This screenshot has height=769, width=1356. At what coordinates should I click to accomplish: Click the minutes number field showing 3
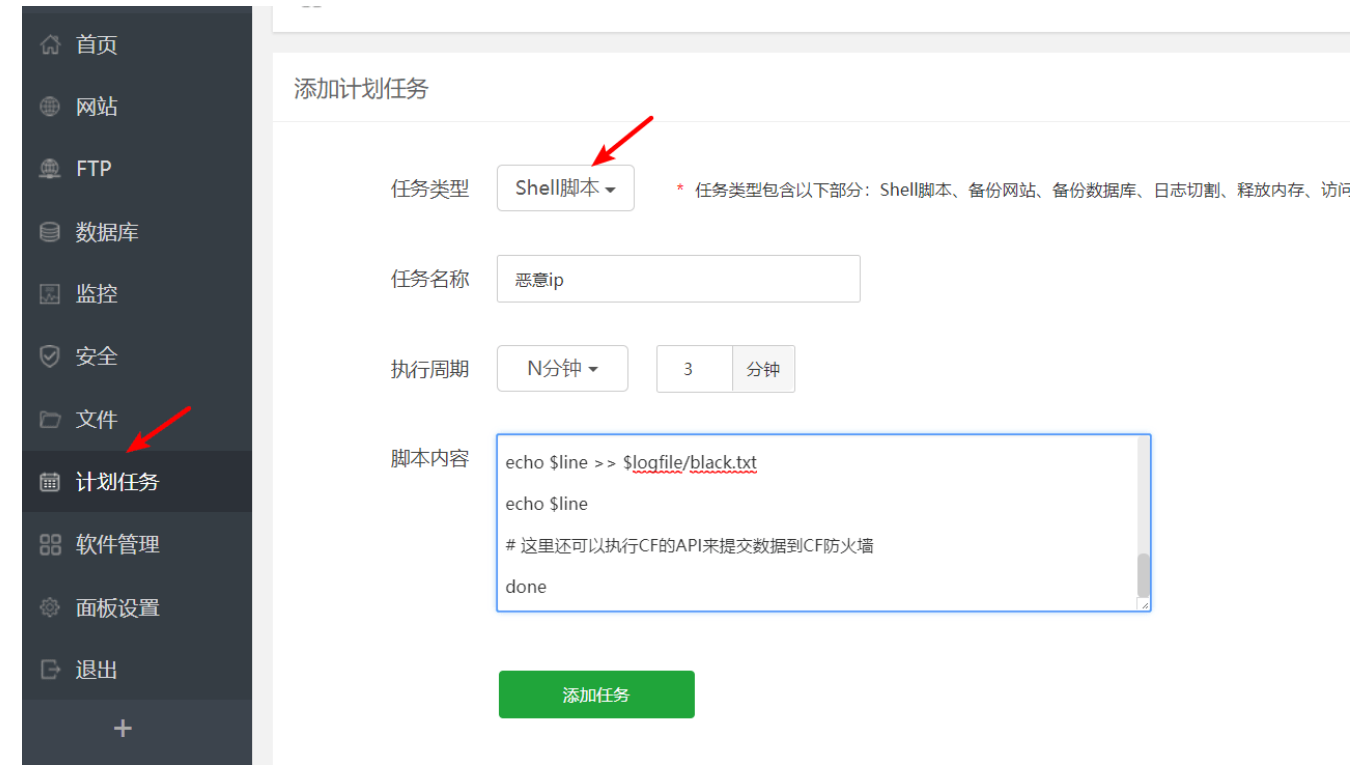[x=694, y=369]
